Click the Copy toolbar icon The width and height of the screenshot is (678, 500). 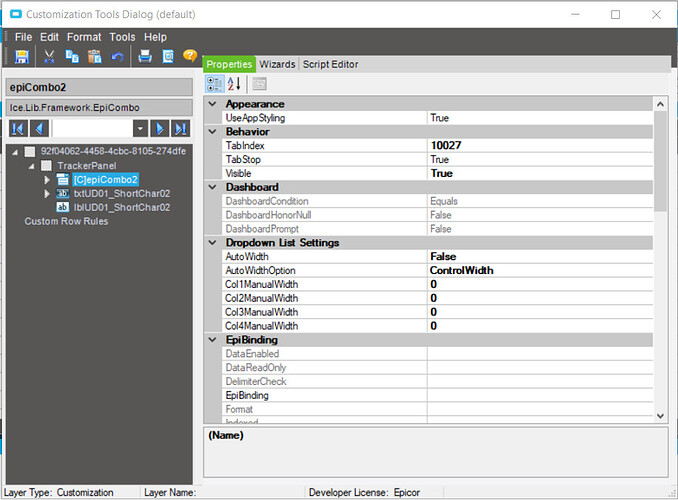[72, 56]
